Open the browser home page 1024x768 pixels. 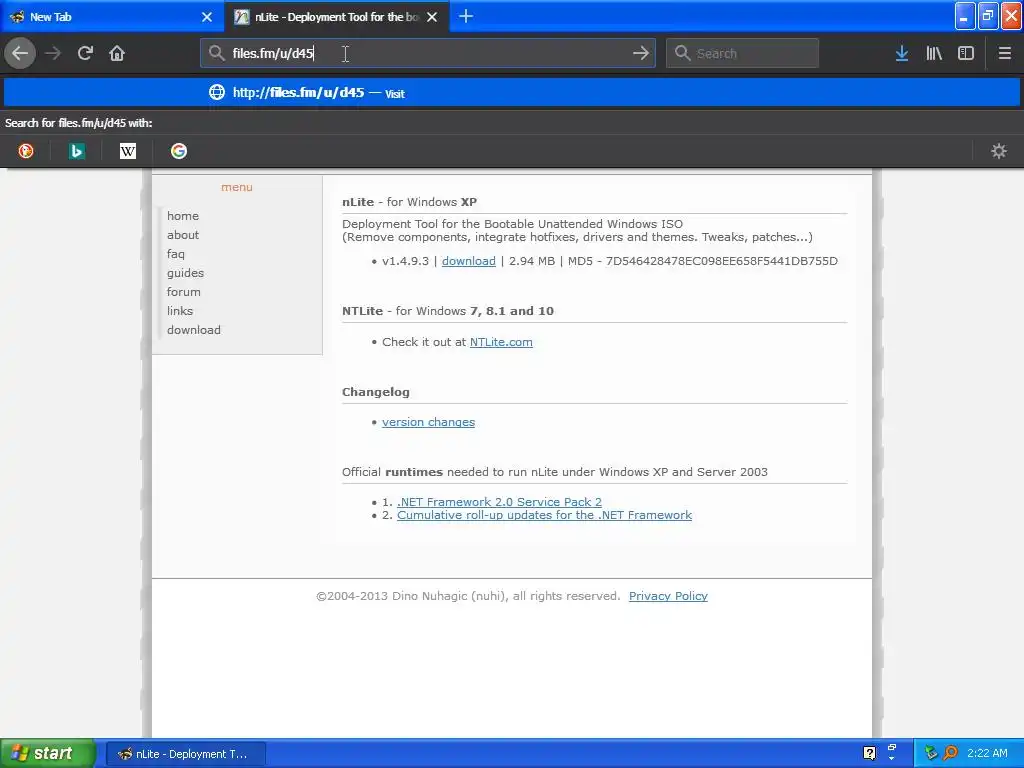(117, 53)
